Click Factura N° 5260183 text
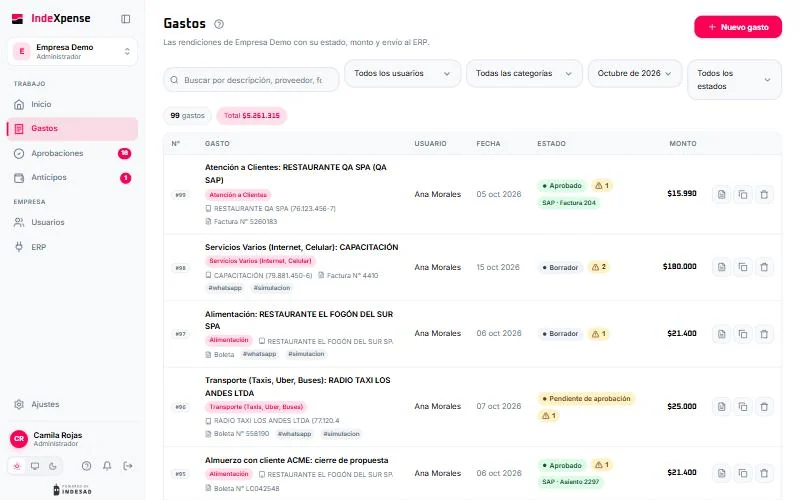The image size is (800, 500). pyautogui.click(x=245, y=222)
